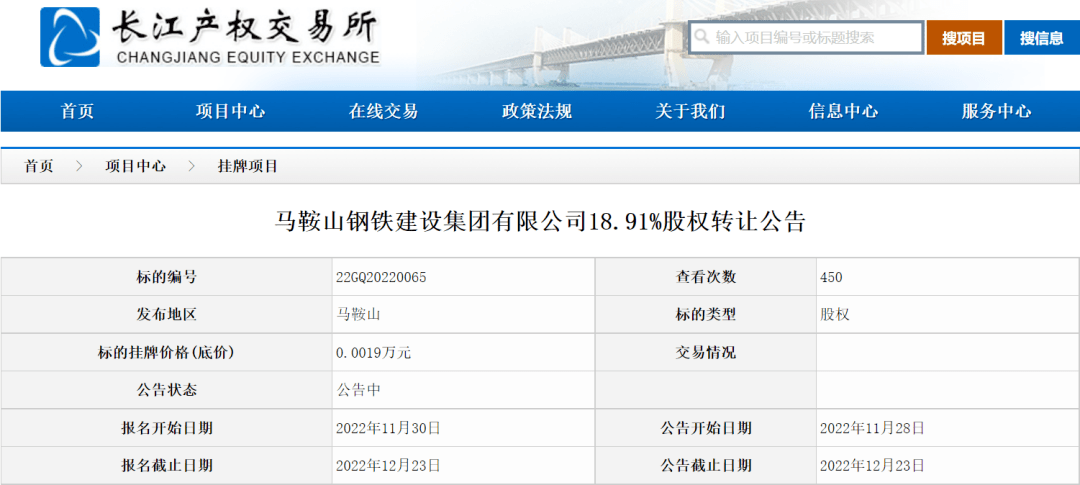
Task: Click the announcement title 马鞍山钢铁建设集团有限公司18.91%股权转让公告
Action: [x=540, y=222]
